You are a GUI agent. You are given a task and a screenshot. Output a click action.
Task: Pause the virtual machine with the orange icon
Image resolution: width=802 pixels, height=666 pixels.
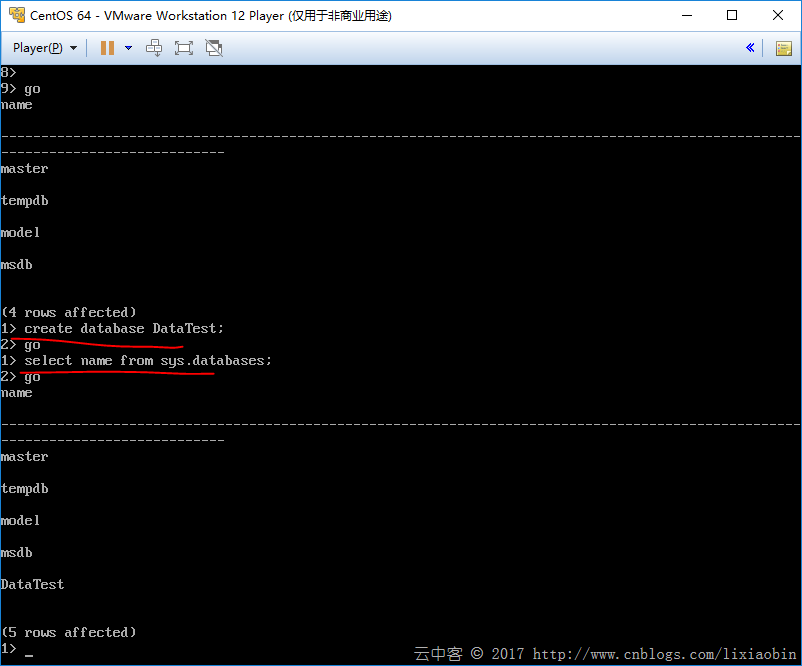point(107,48)
